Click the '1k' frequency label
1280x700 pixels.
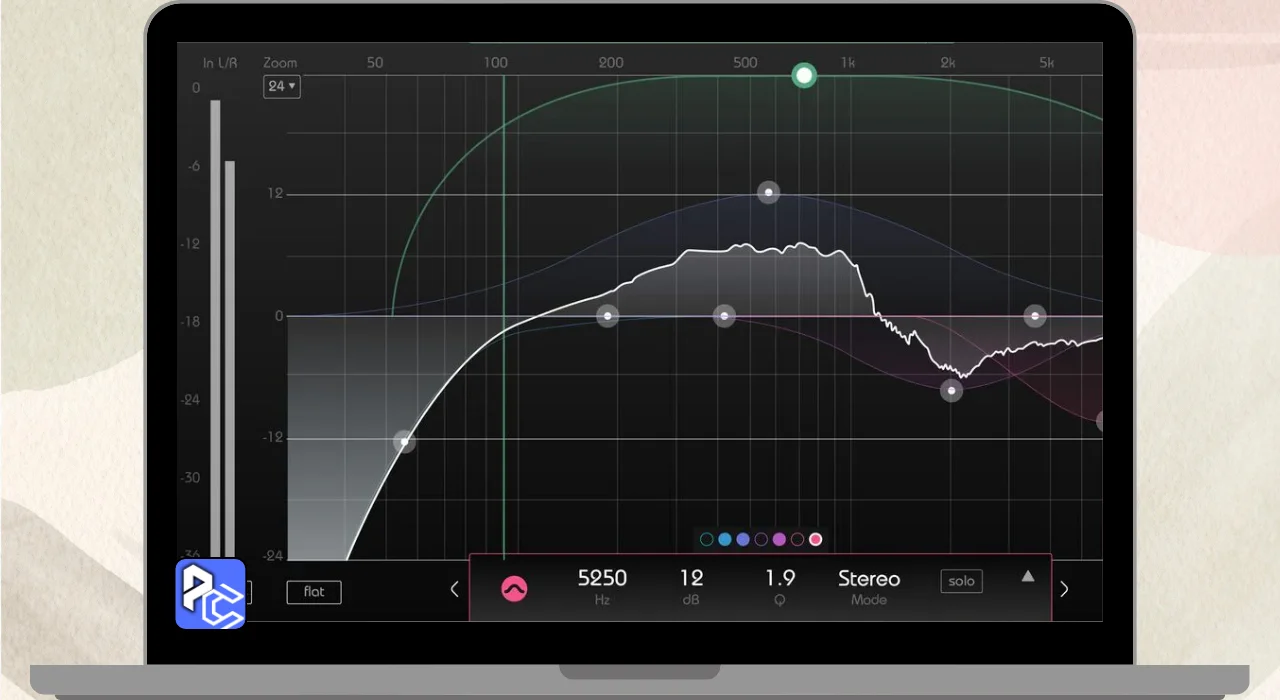(x=848, y=62)
